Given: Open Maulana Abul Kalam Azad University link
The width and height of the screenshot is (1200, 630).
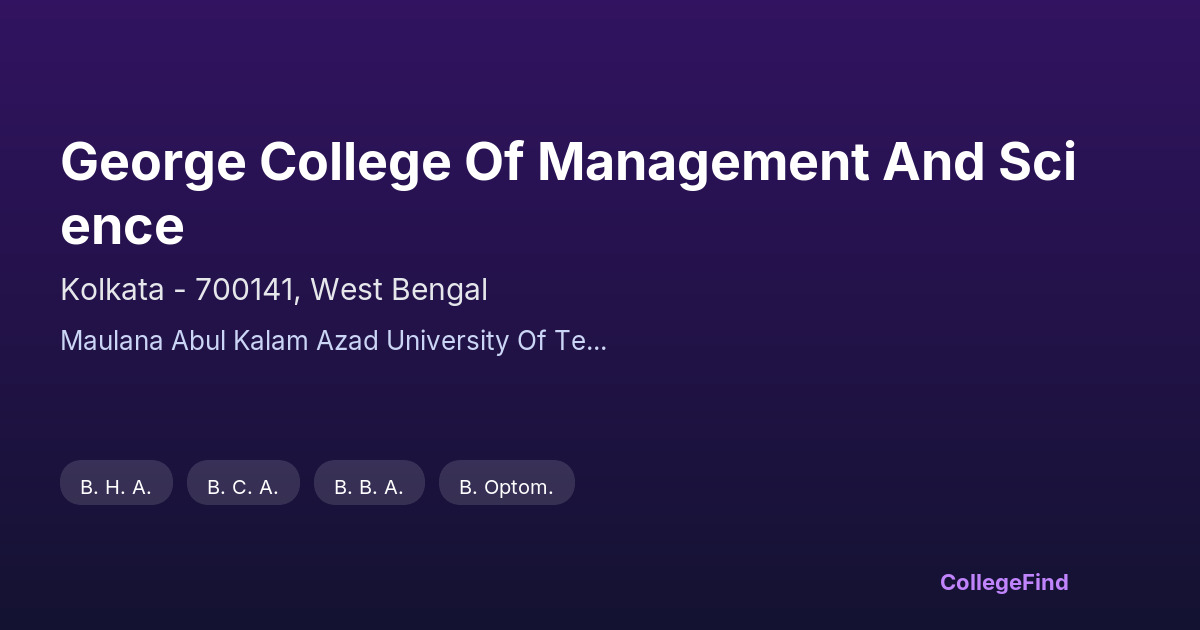Looking at the screenshot, I should pos(333,341).
